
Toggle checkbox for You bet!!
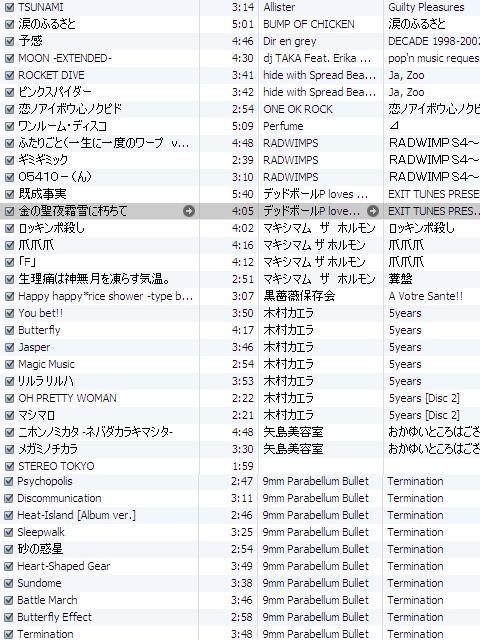(9, 313)
